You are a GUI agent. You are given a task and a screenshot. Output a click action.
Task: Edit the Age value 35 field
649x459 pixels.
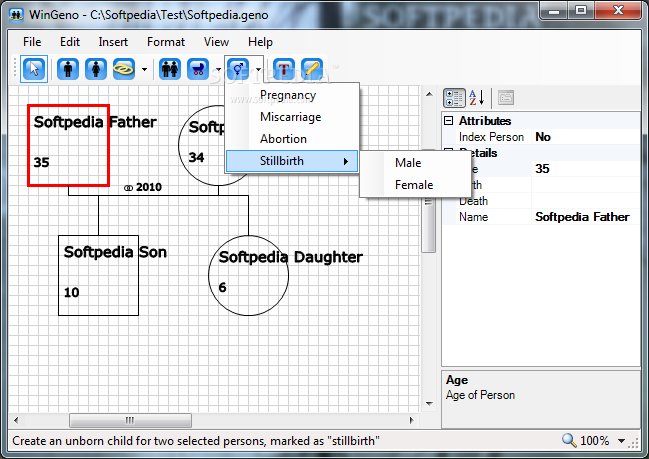coord(585,169)
